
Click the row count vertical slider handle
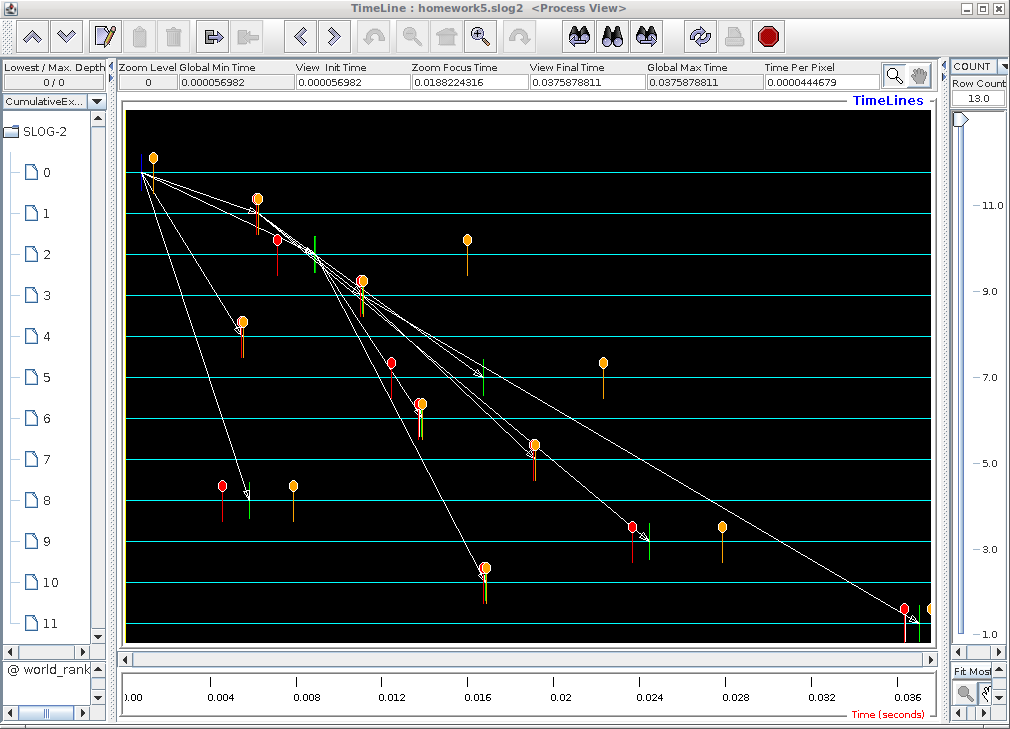(x=960, y=120)
